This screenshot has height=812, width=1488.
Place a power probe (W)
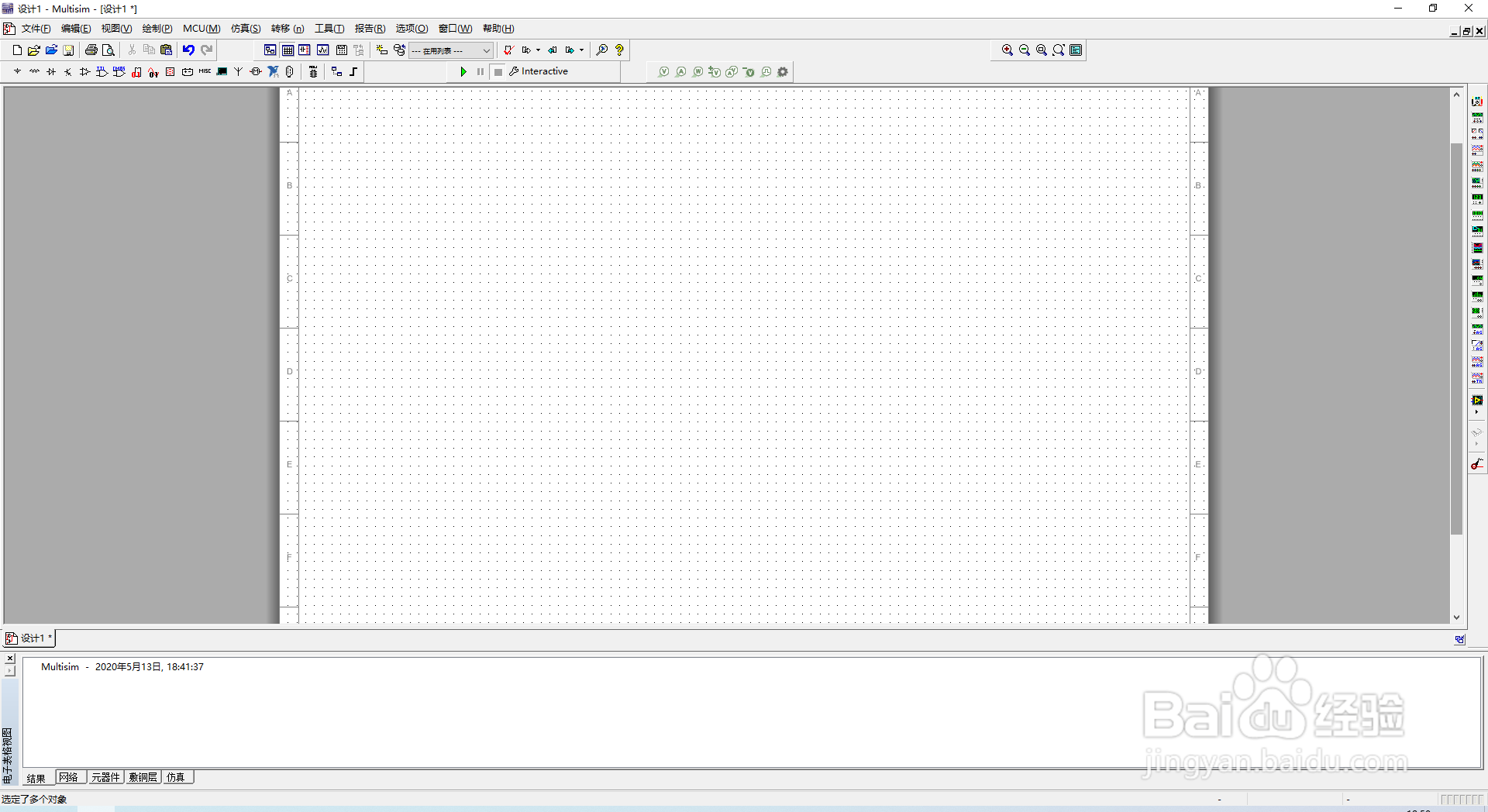698,72
